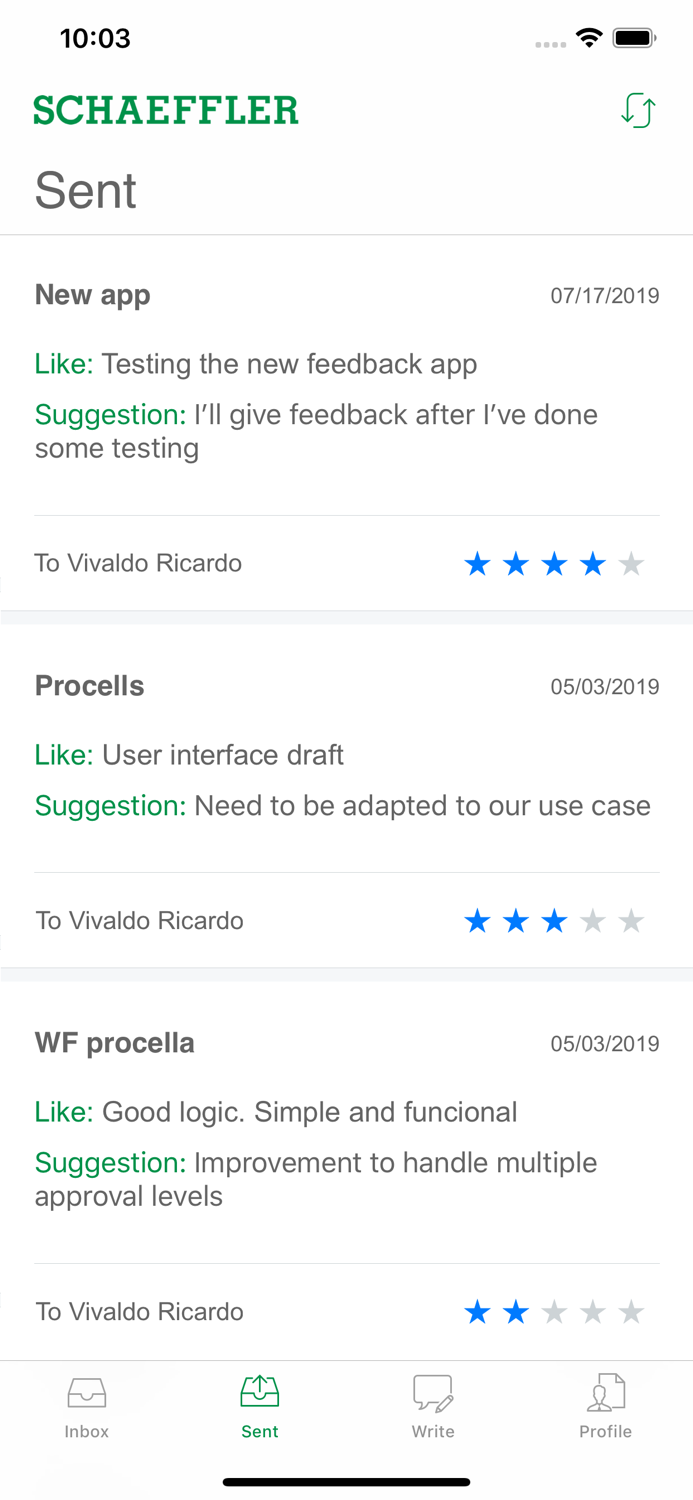Select the Sent envelope icon
The height and width of the screenshot is (1500, 693).
(259, 1391)
